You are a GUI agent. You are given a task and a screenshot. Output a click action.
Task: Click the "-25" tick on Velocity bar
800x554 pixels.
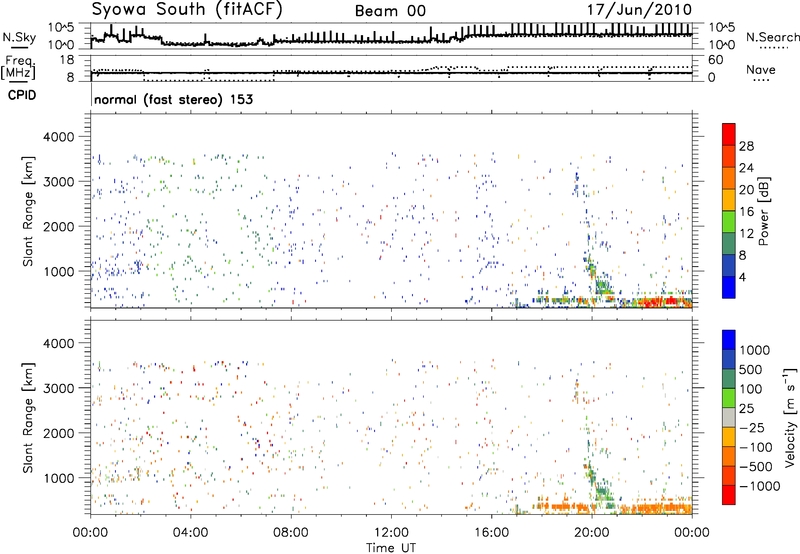click(752, 427)
